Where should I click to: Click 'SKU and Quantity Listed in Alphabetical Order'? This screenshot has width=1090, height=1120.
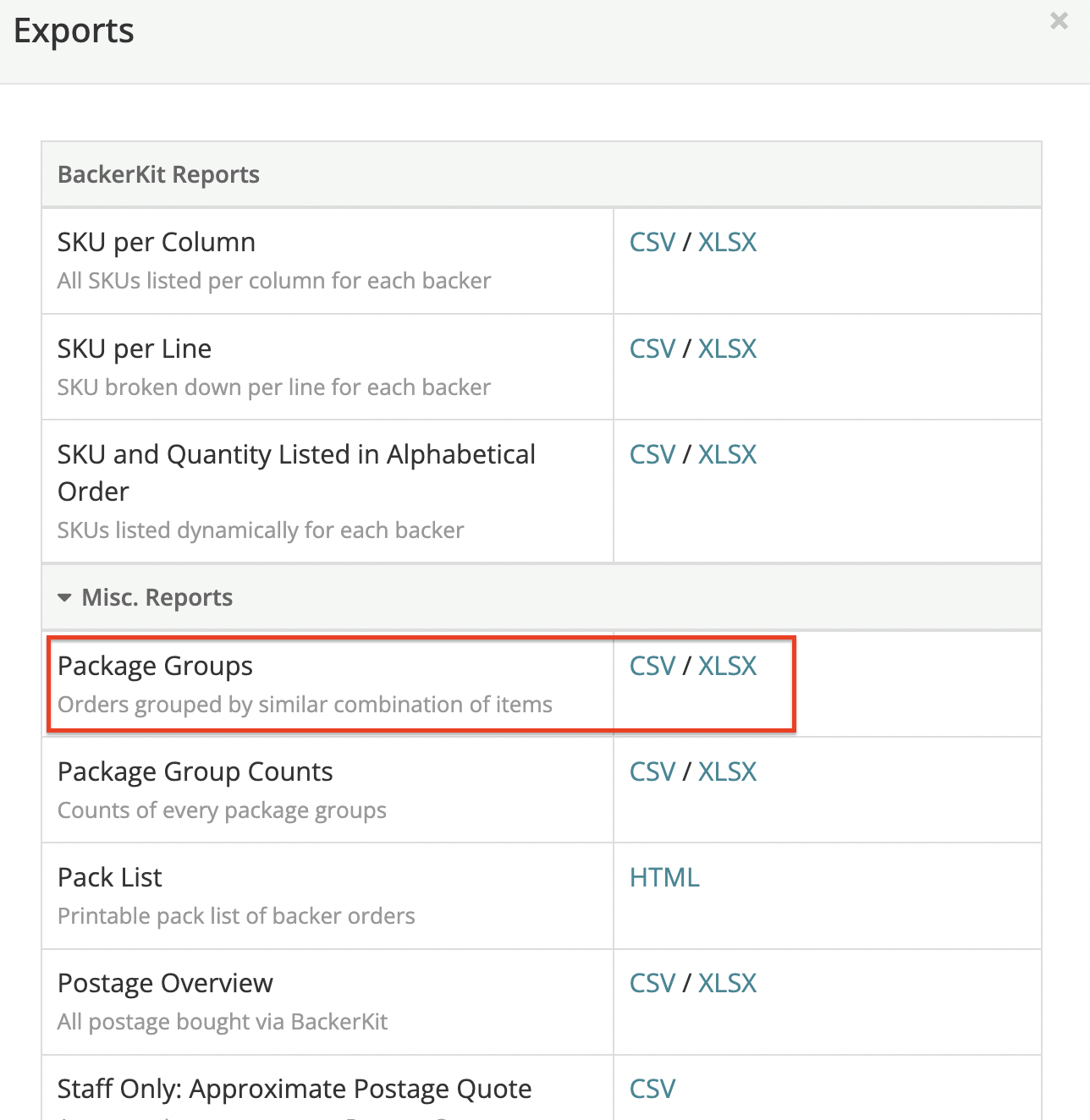coord(296,473)
